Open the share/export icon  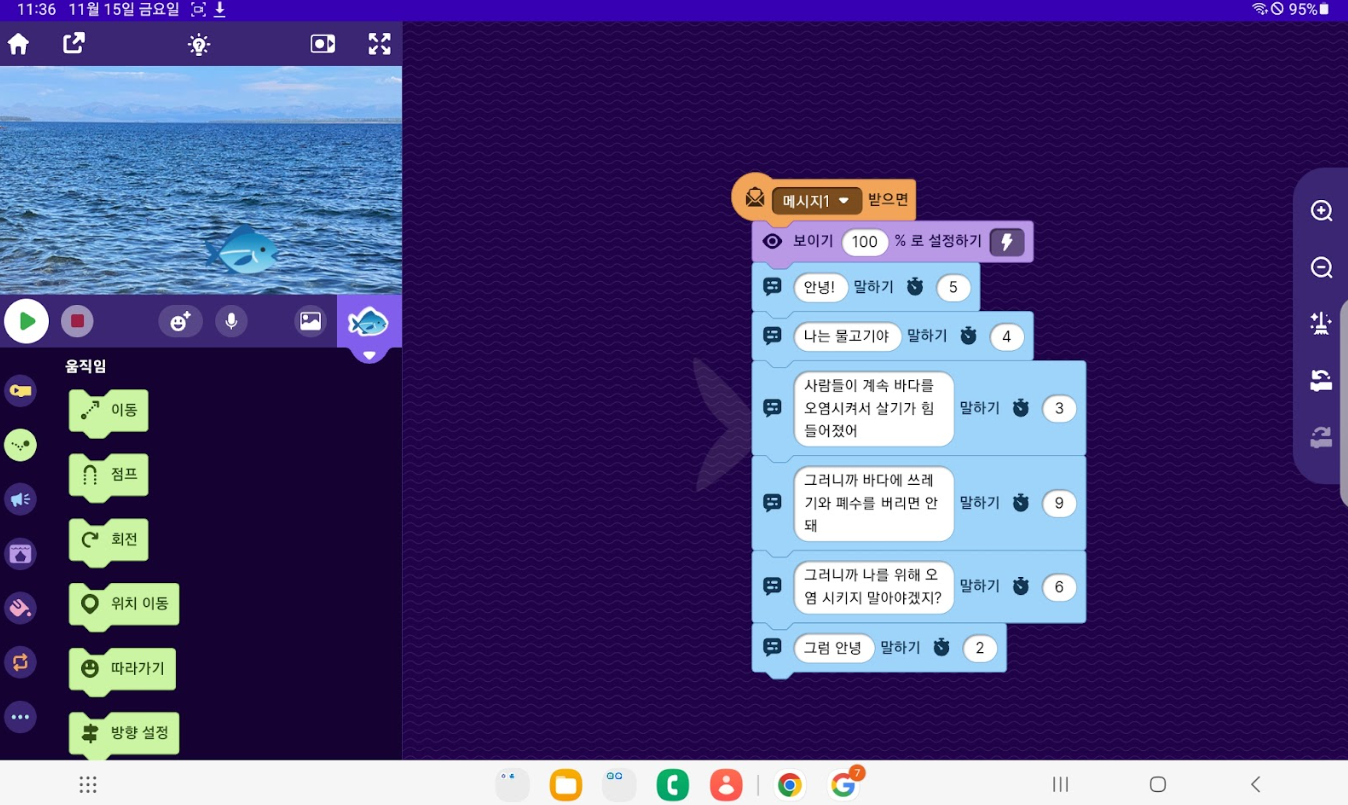(74, 44)
